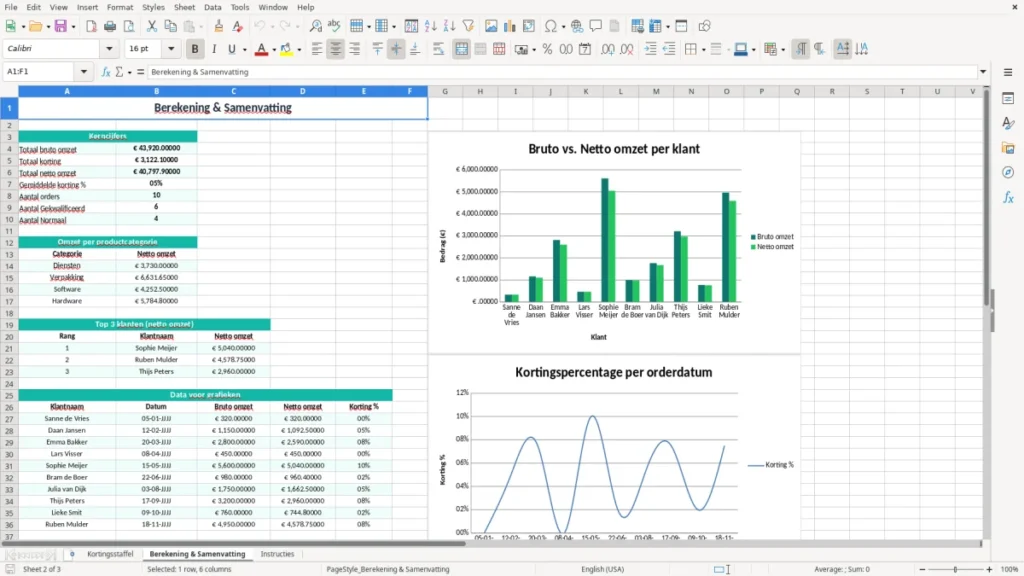Print the spreadsheet with the printer icon
The width and height of the screenshot is (1024, 576).
tap(110, 26)
